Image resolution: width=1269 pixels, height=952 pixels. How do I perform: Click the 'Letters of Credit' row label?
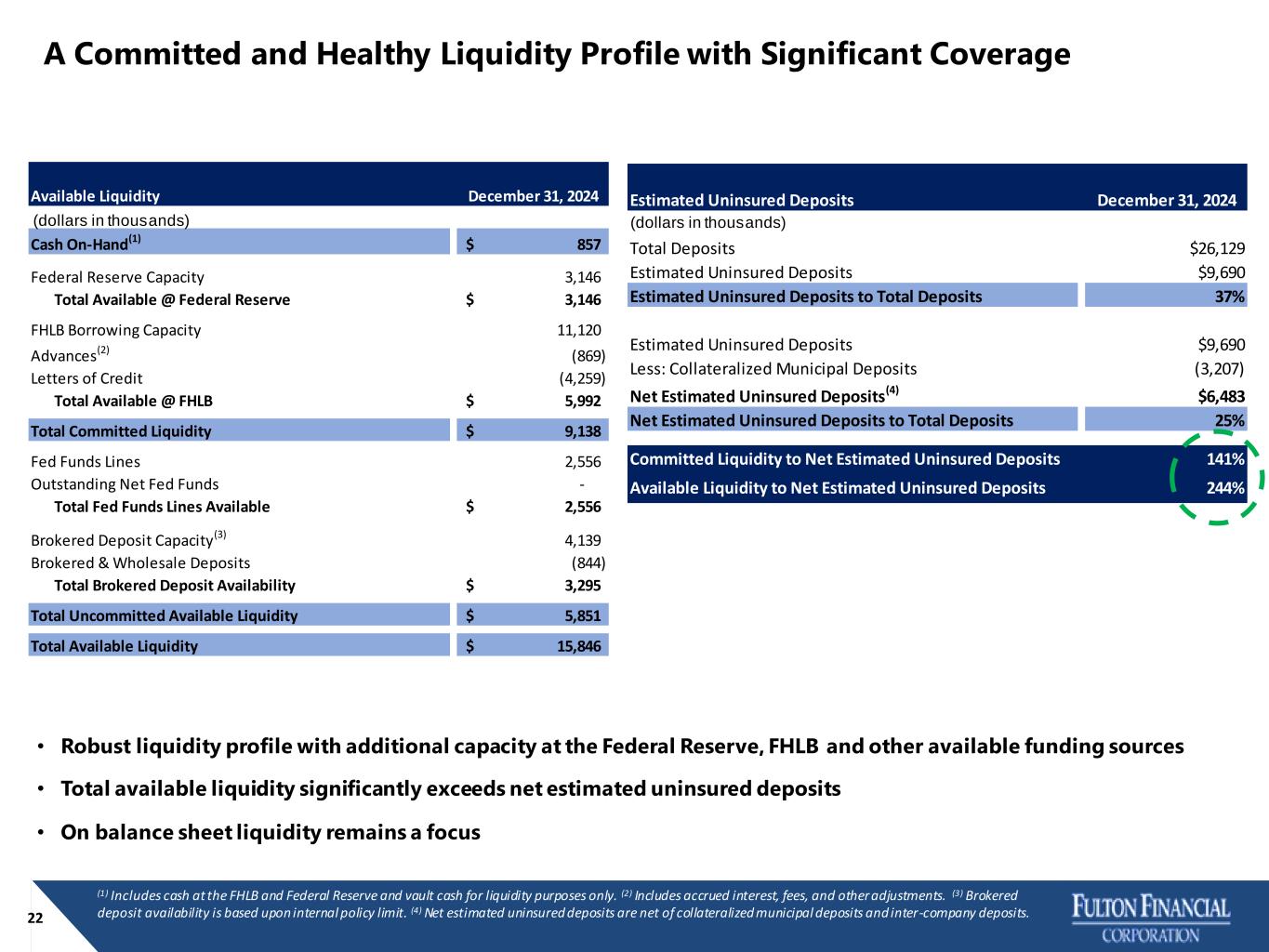coord(86,377)
